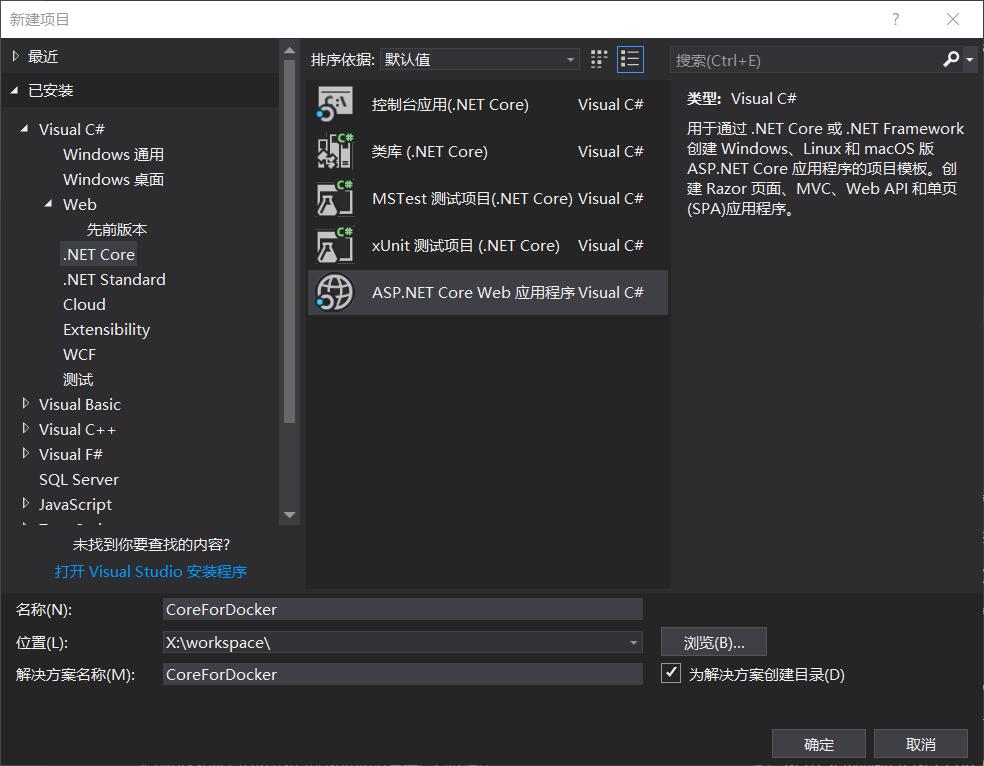Toggle the create directory for solution checkbox
The height and width of the screenshot is (766, 984).
(672, 673)
